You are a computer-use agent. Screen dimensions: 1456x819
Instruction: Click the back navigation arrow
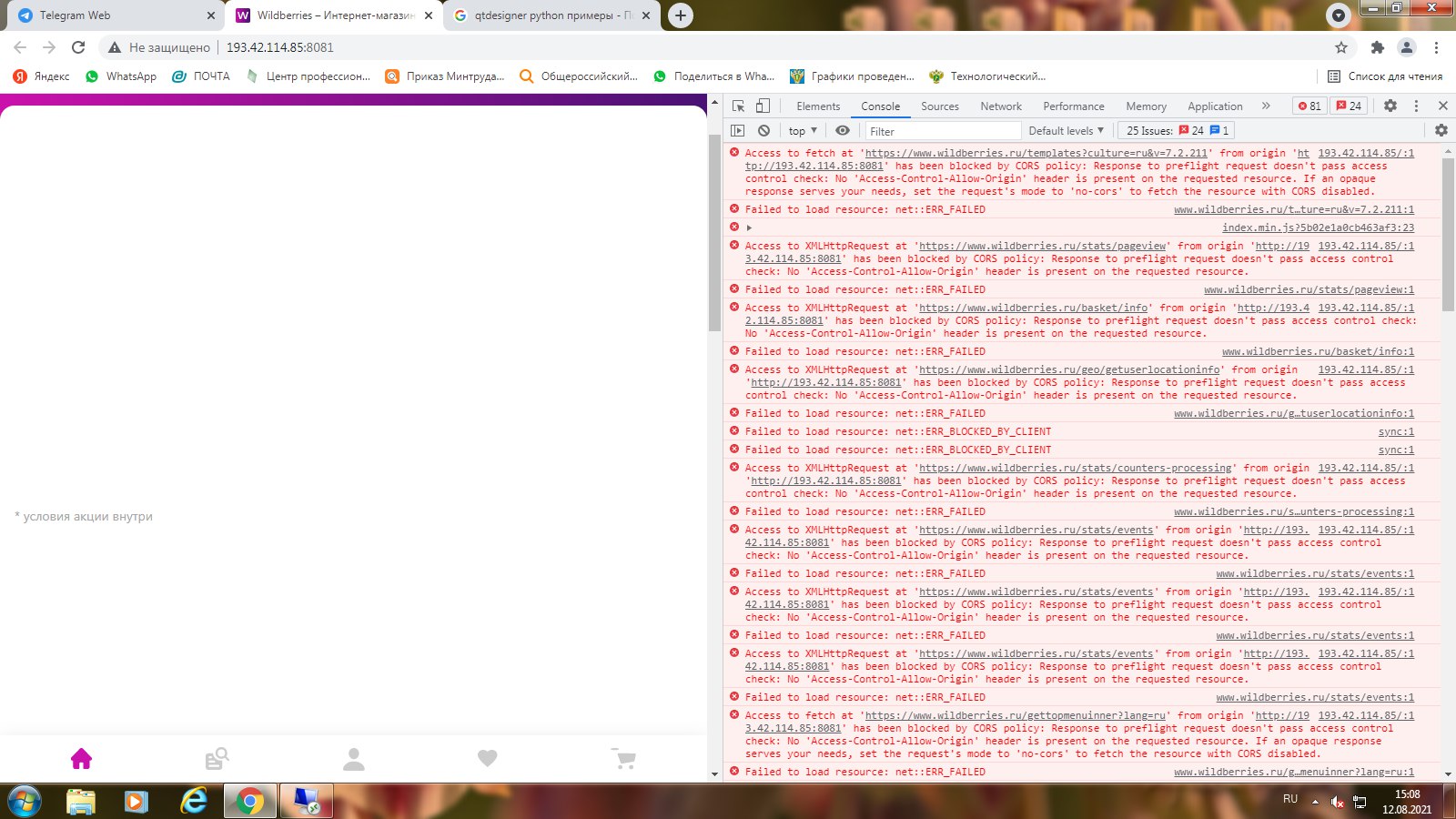pyautogui.click(x=20, y=47)
